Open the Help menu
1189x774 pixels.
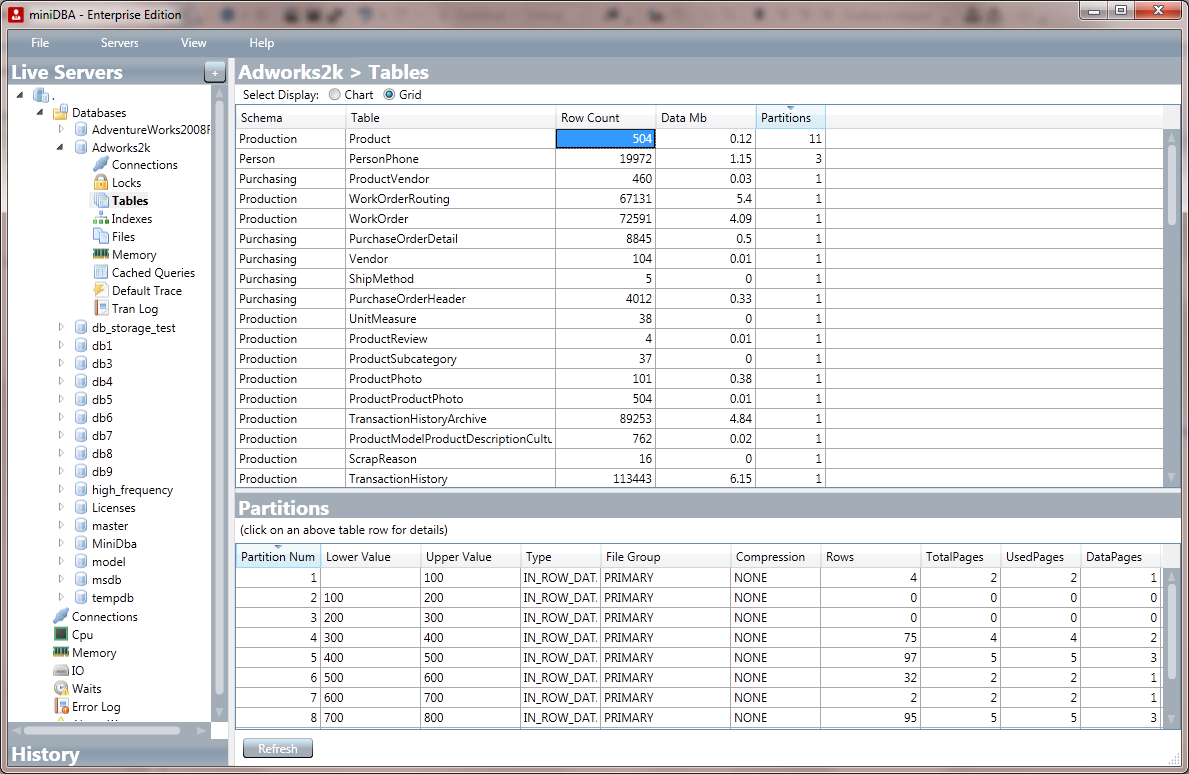pyautogui.click(x=262, y=42)
